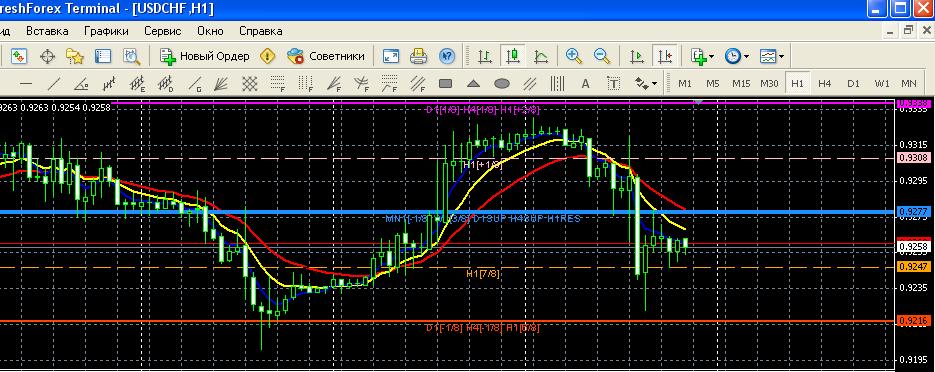Zoom out of the chart
Image resolution: width=935 pixels, height=372 pixels.
pyautogui.click(x=602, y=57)
